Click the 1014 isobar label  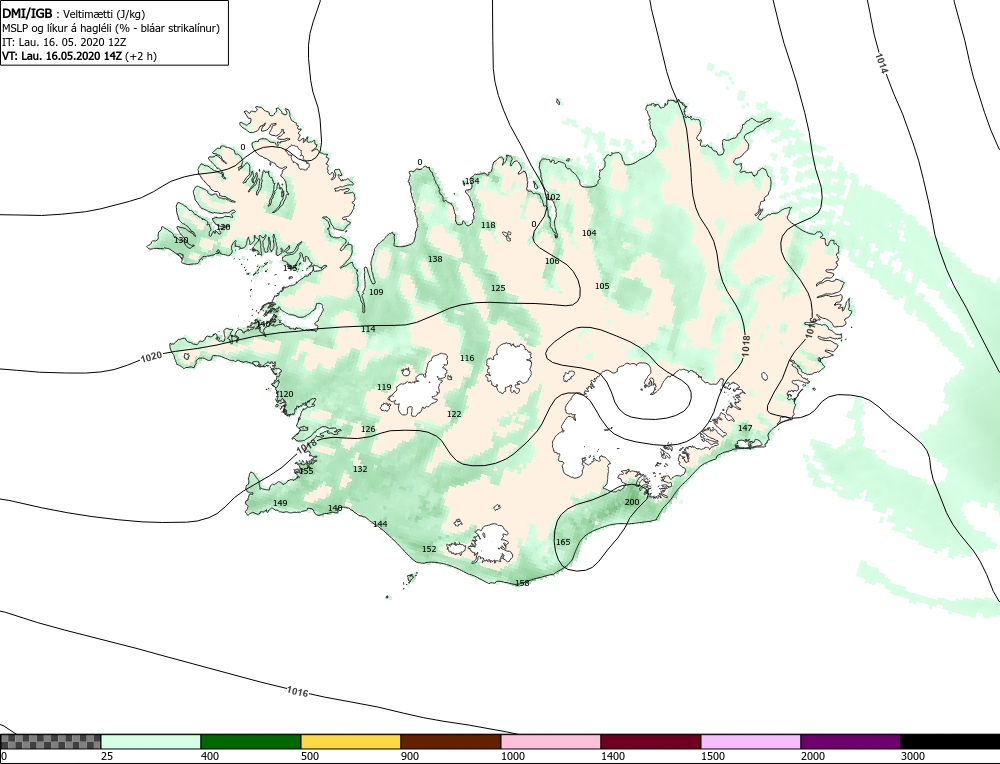(881, 62)
